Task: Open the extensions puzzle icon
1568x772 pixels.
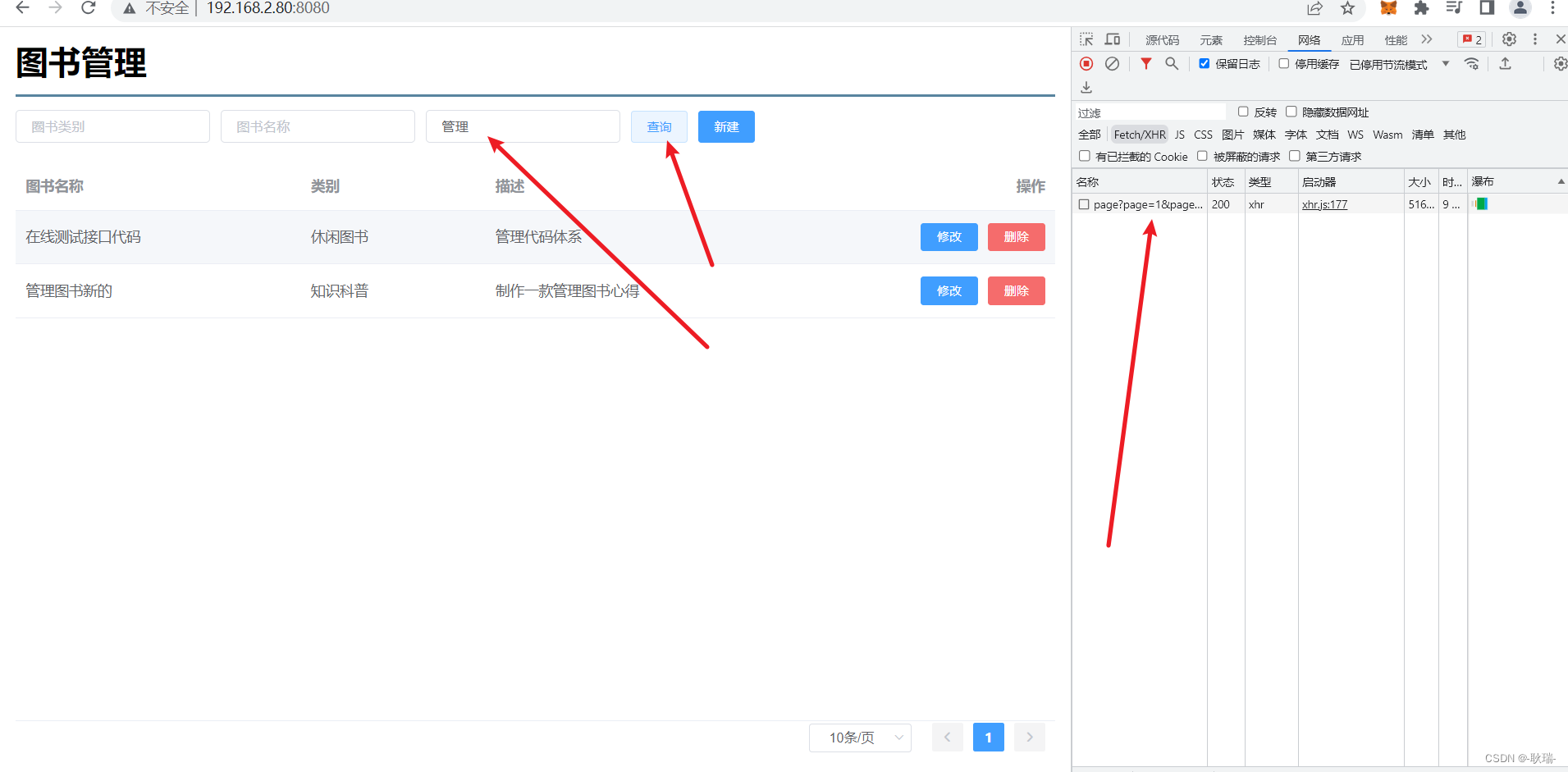Action: pyautogui.click(x=1421, y=8)
